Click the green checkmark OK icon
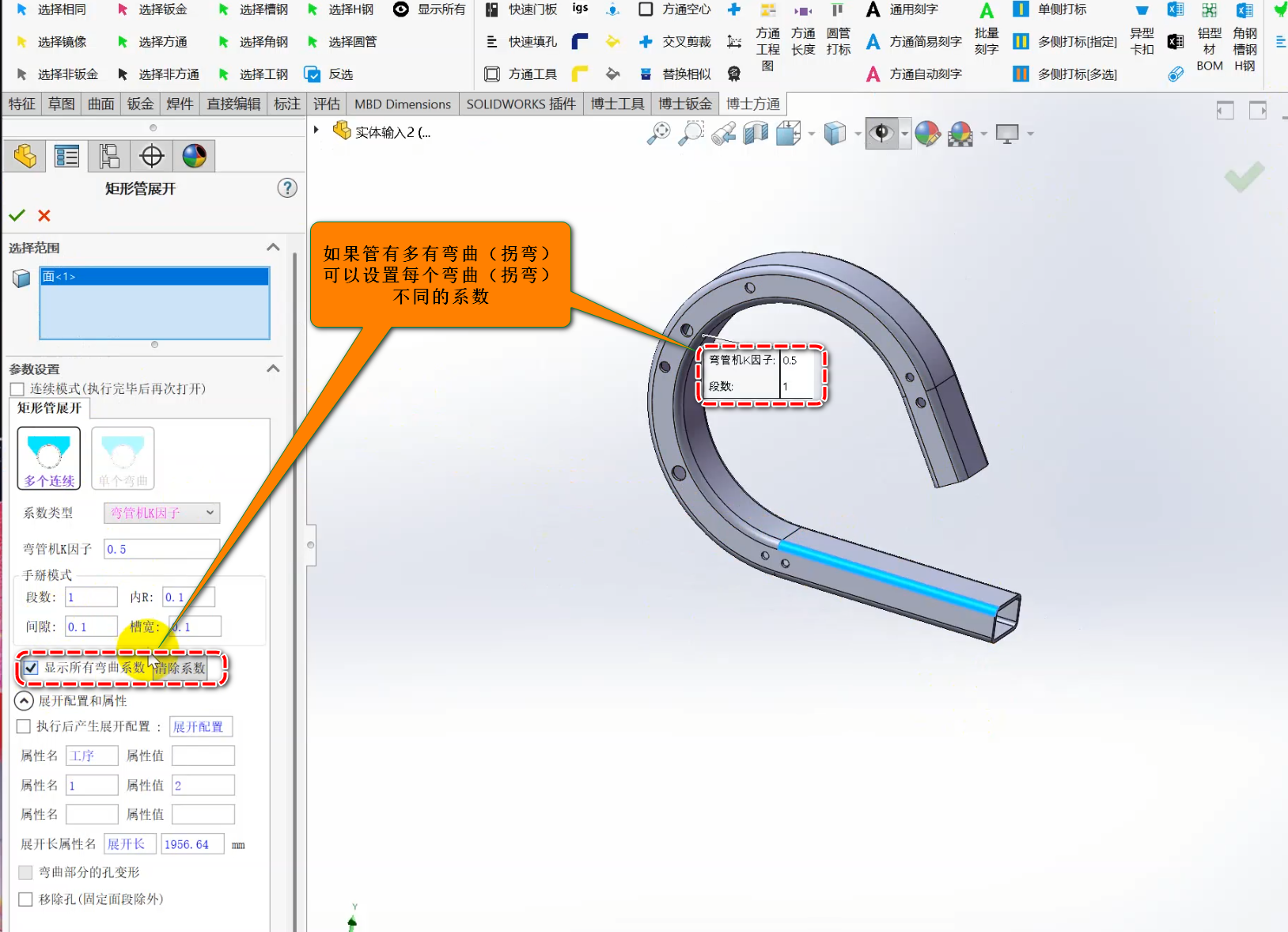The image size is (1288, 932). point(17,215)
